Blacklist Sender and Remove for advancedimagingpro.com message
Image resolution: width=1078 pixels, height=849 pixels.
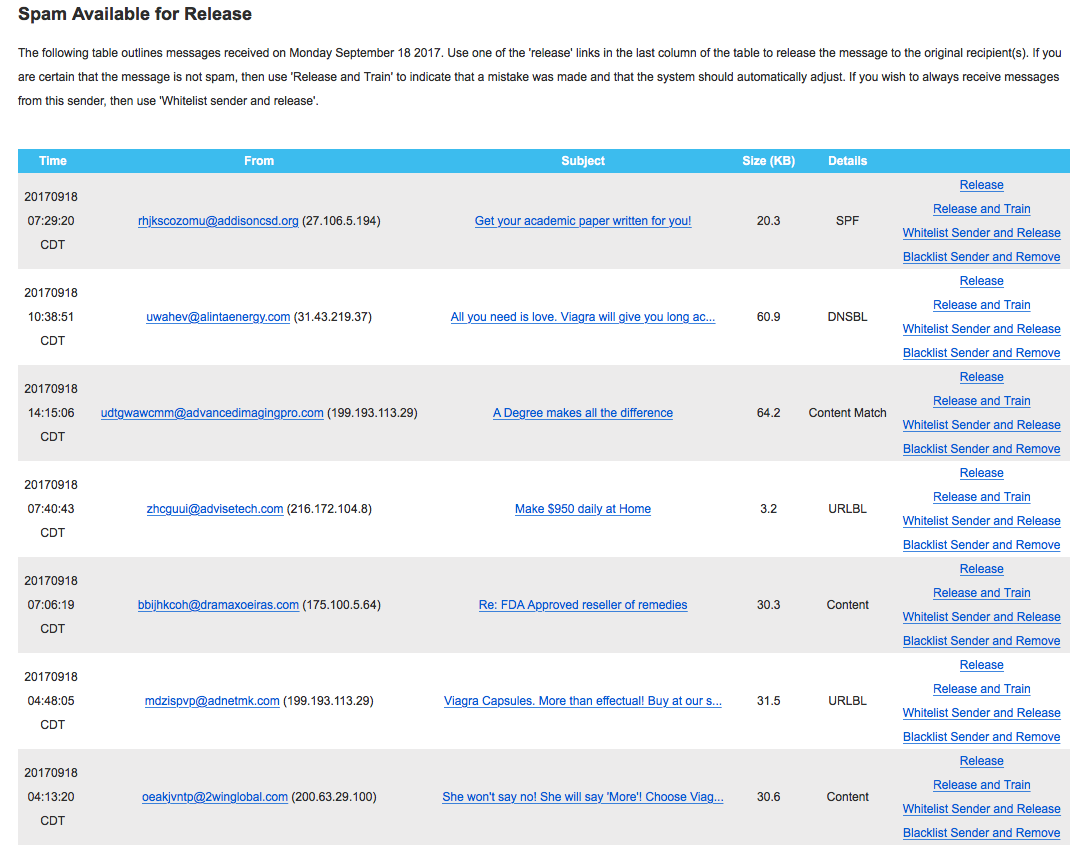coord(981,450)
